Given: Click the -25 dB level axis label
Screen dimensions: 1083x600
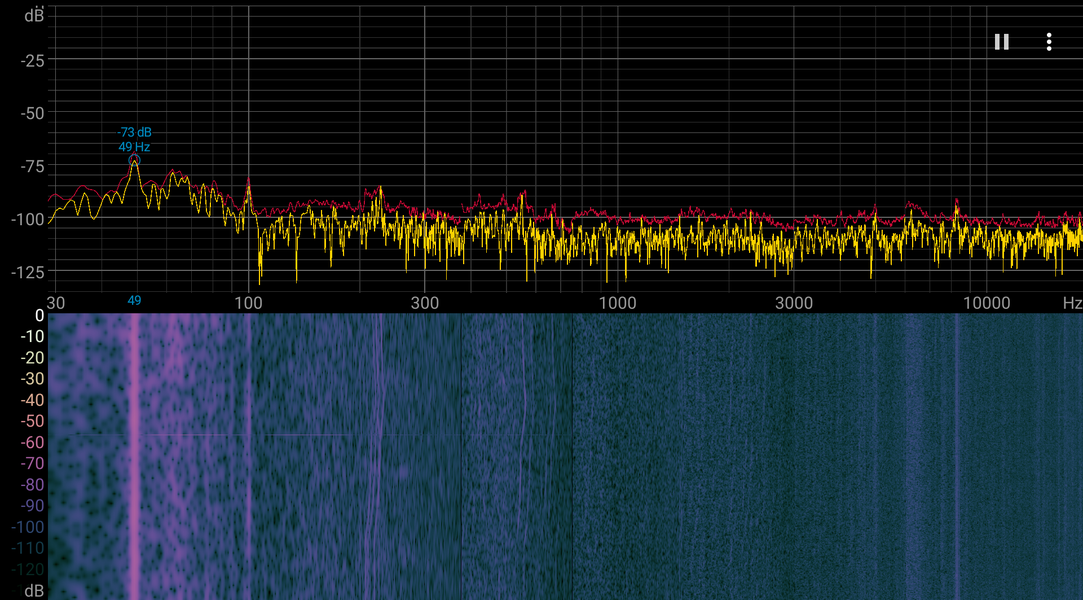Looking at the screenshot, I should pos(32,61).
